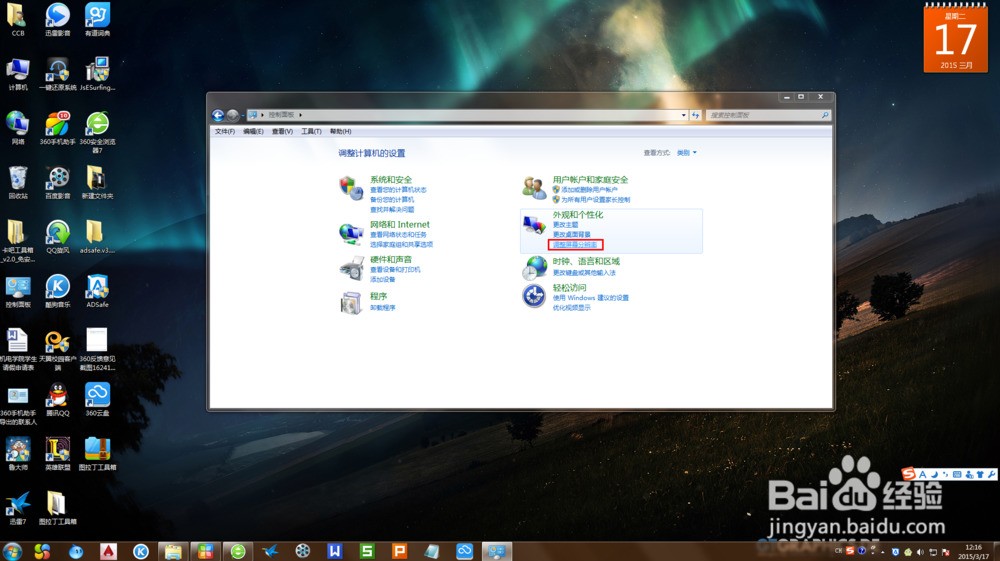Image resolution: width=1000 pixels, height=561 pixels.
Task: Open the 查看方式 类别 dropdown
Action: [686, 153]
